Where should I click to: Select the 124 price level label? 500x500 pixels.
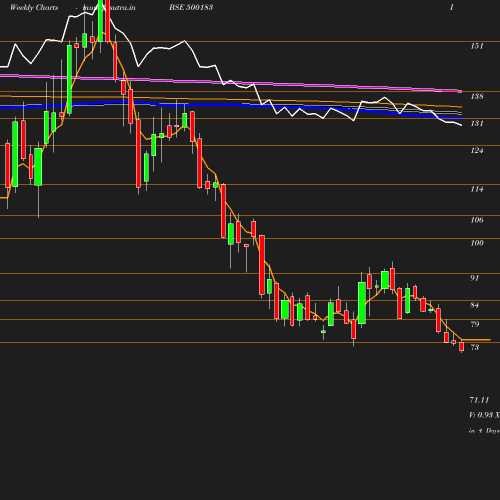point(477,150)
